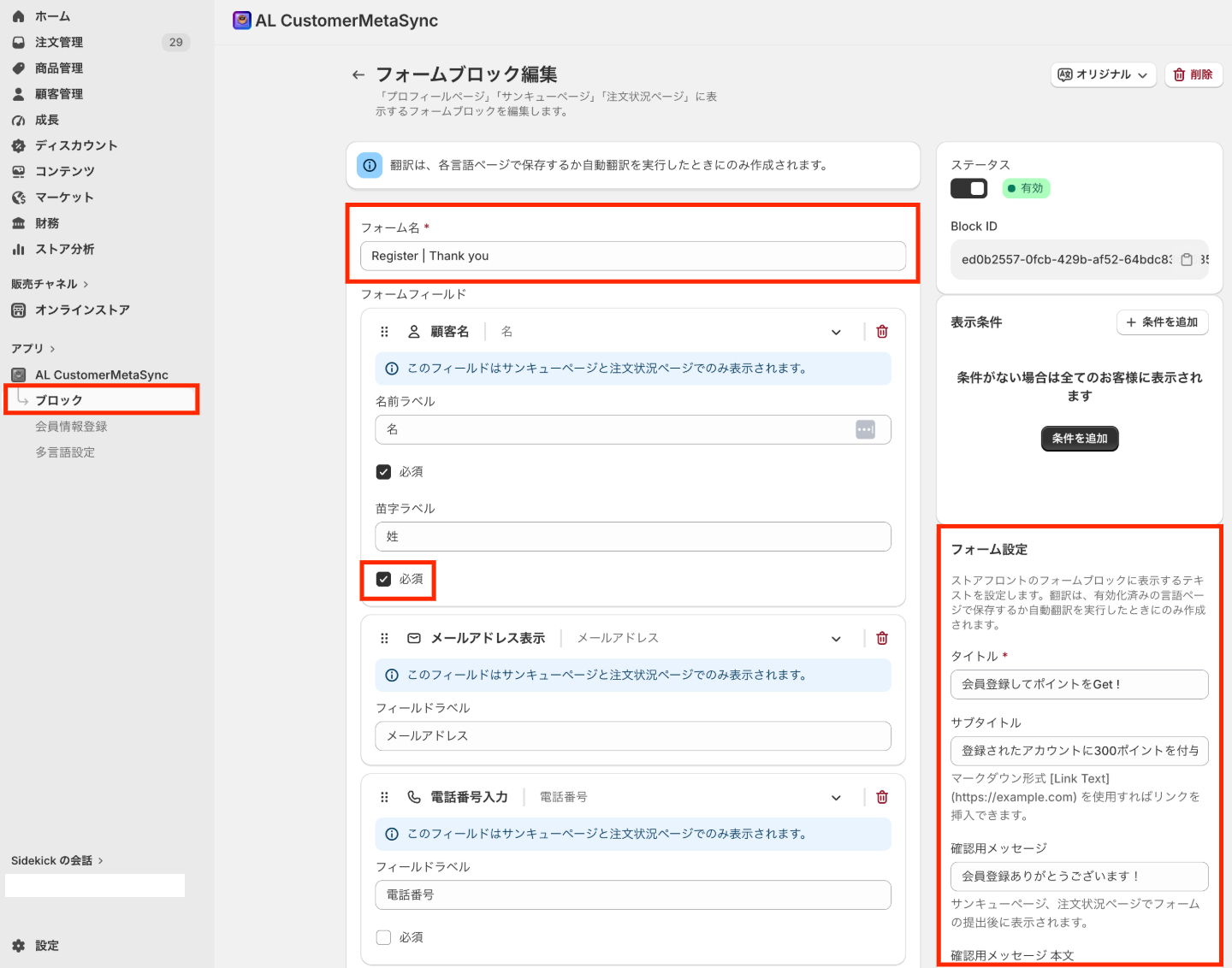Go back with the left arrow icon
1232x968 pixels.
[x=358, y=75]
